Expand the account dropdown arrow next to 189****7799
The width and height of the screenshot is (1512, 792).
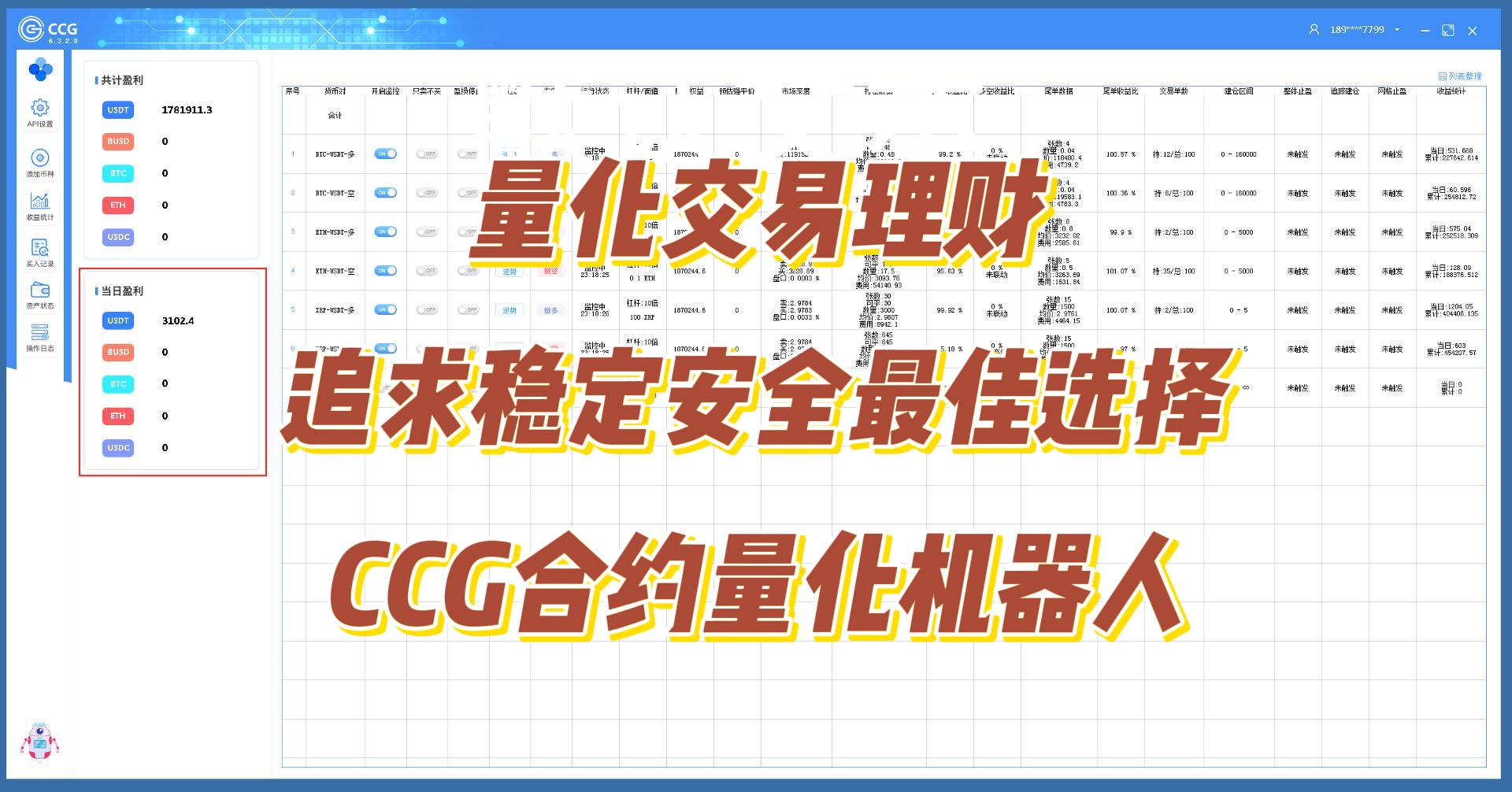(1398, 30)
